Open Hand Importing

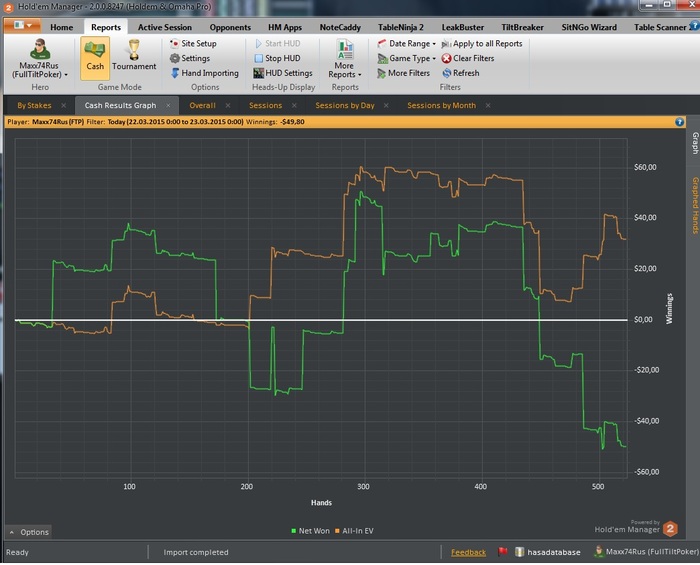pyautogui.click(x=204, y=73)
